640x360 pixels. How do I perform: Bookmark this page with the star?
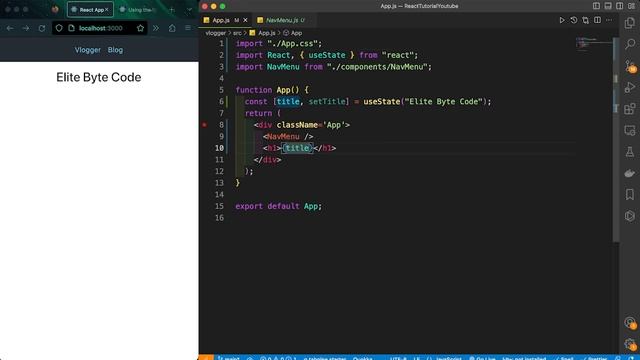(x=140, y=28)
